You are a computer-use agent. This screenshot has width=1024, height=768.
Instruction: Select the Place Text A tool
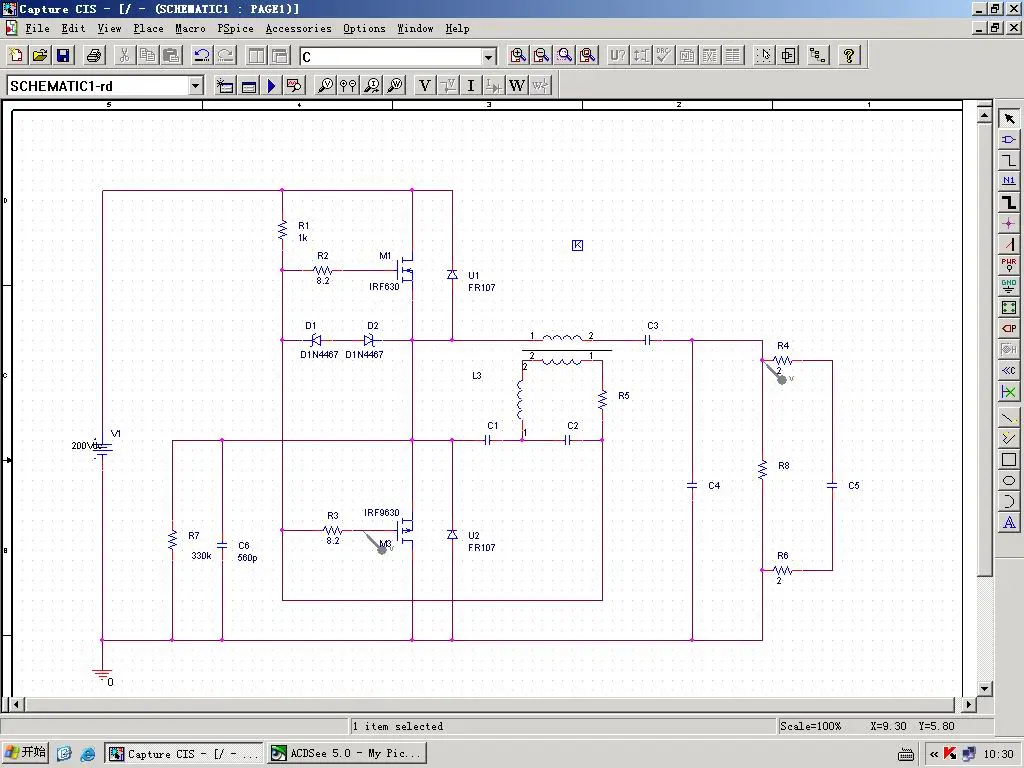pyautogui.click(x=1009, y=522)
